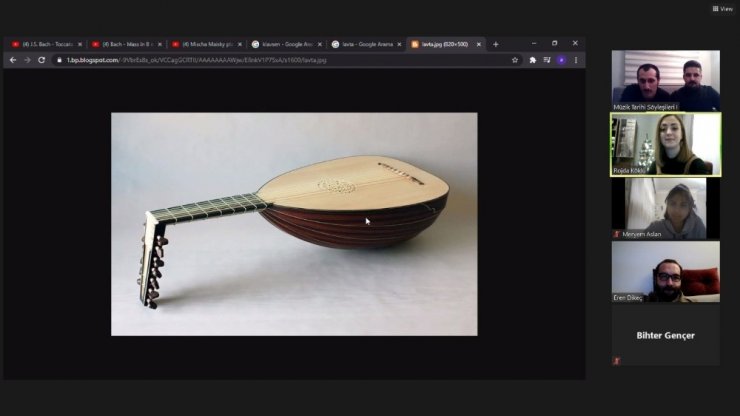Select Eren Dikeç's video tile
The width and height of the screenshot is (740, 416).
click(x=665, y=271)
